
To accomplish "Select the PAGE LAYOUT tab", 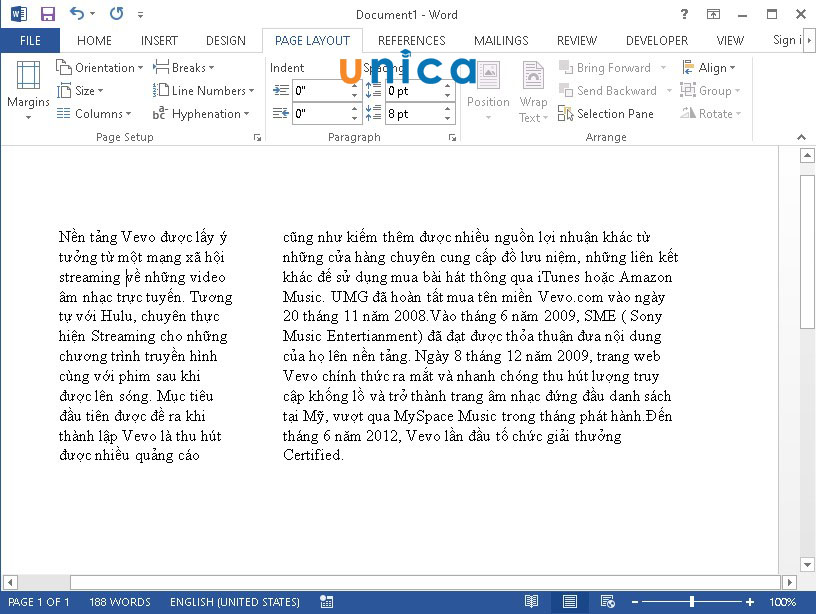I will coord(312,41).
